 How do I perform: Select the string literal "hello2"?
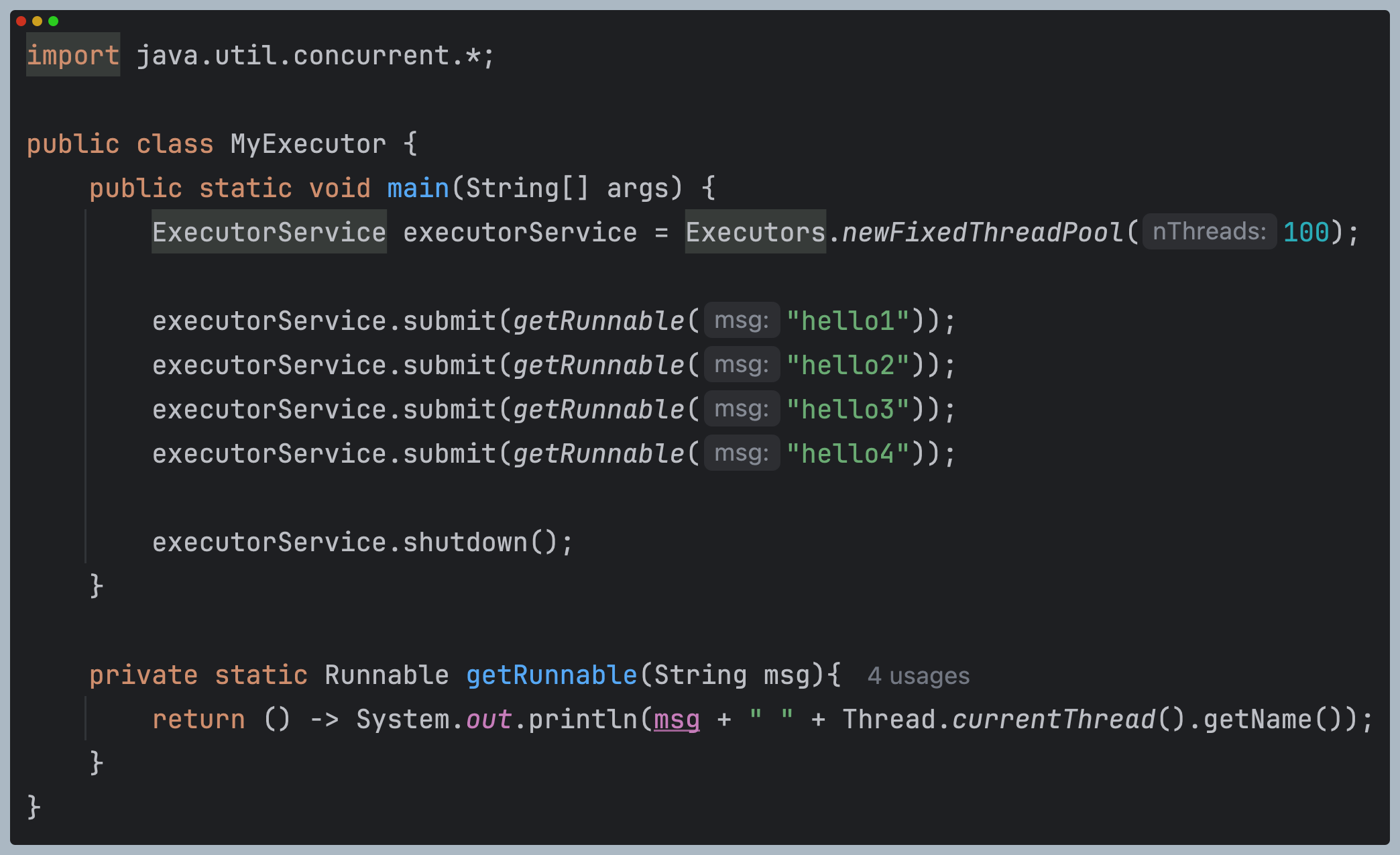(848, 365)
